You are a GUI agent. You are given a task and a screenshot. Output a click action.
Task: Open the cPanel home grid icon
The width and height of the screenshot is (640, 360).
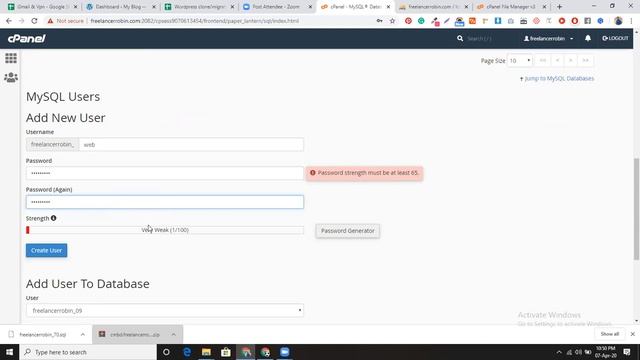click(x=11, y=58)
